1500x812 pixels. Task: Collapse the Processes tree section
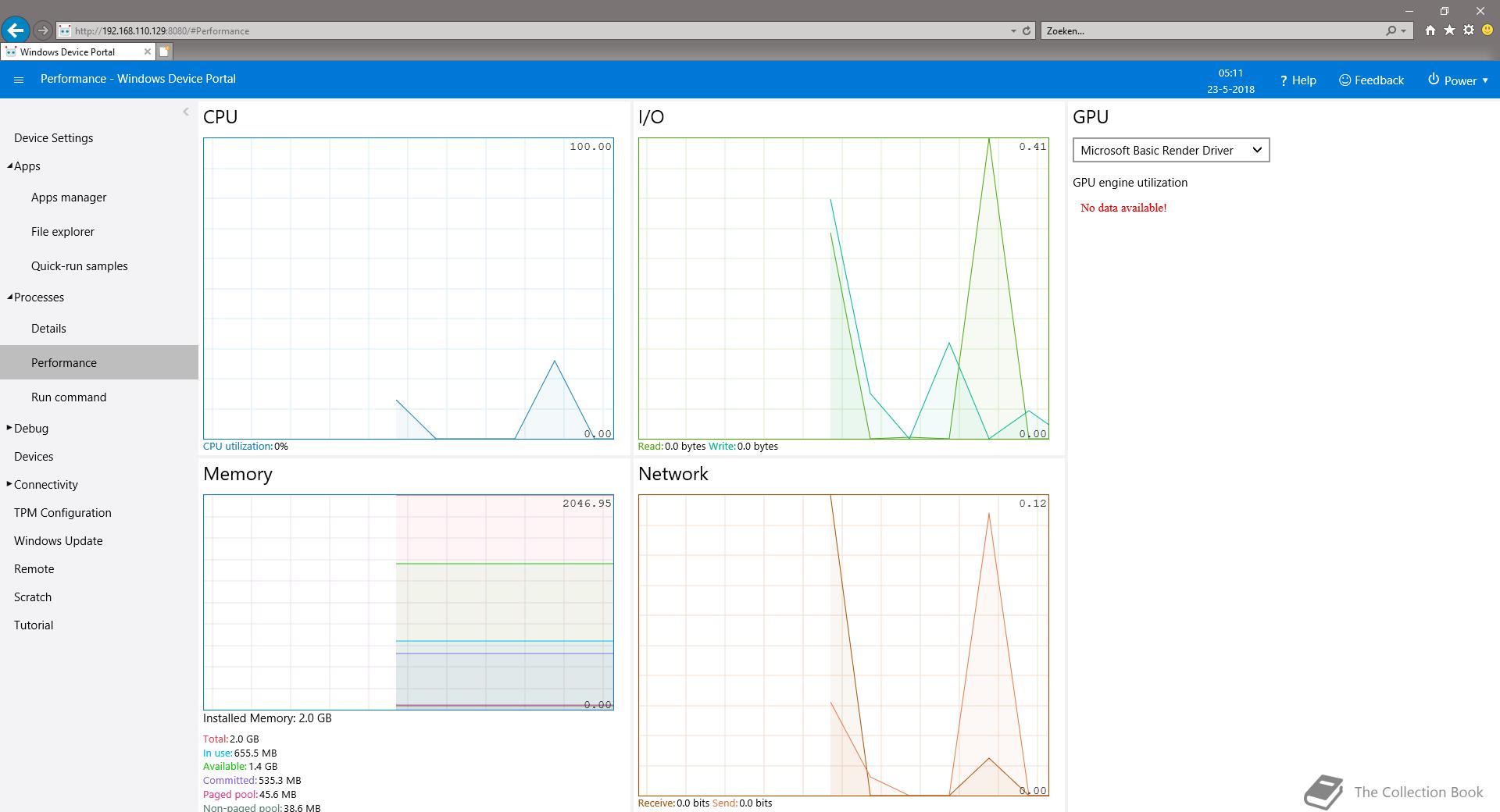(10, 297)
